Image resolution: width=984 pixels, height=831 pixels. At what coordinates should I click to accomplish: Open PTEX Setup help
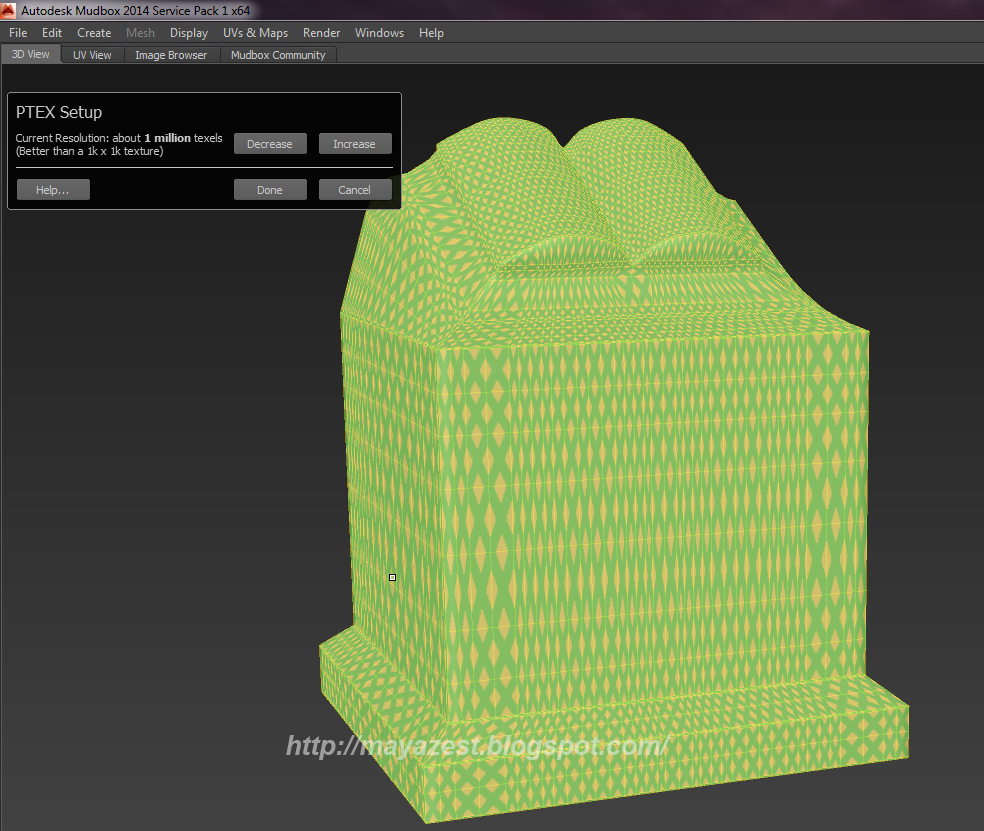(x=52, y=189)
